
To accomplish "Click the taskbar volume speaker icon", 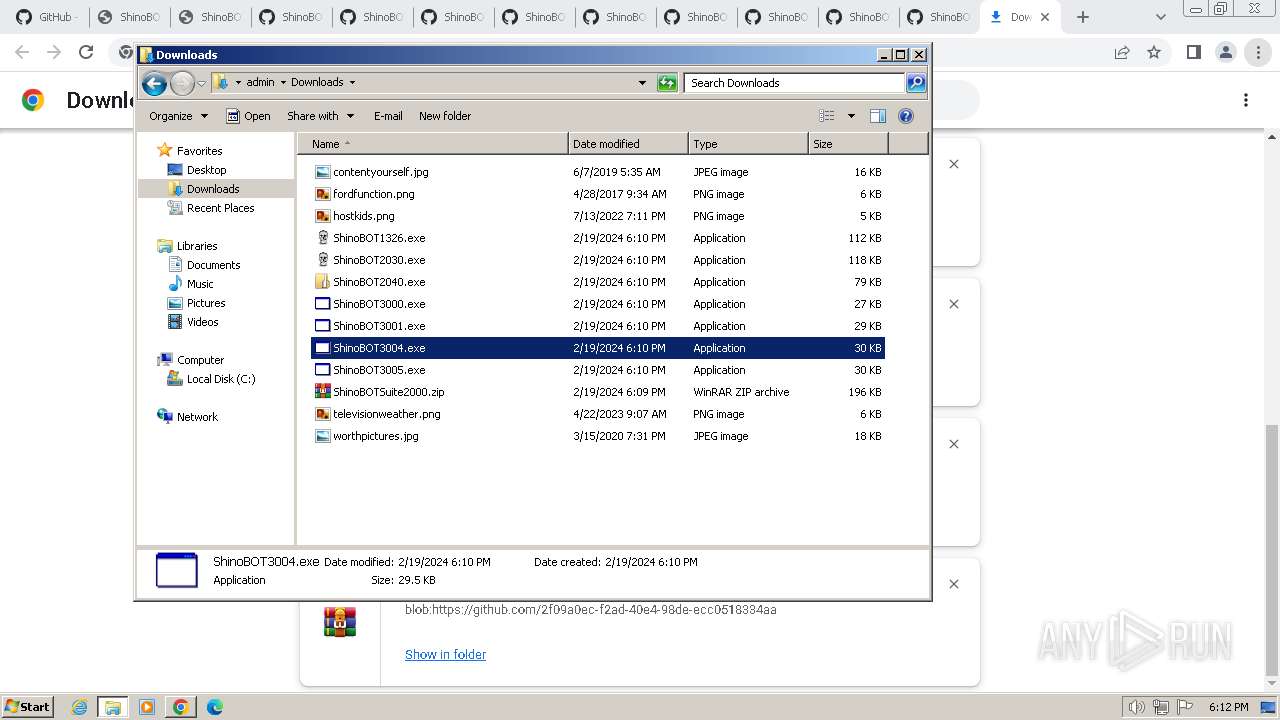I will [1137, 707].
